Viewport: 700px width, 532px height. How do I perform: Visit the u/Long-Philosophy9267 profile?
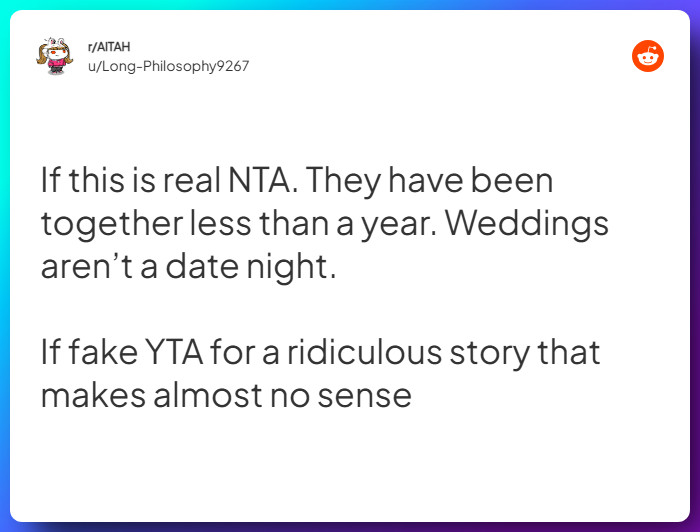(168, 66)
